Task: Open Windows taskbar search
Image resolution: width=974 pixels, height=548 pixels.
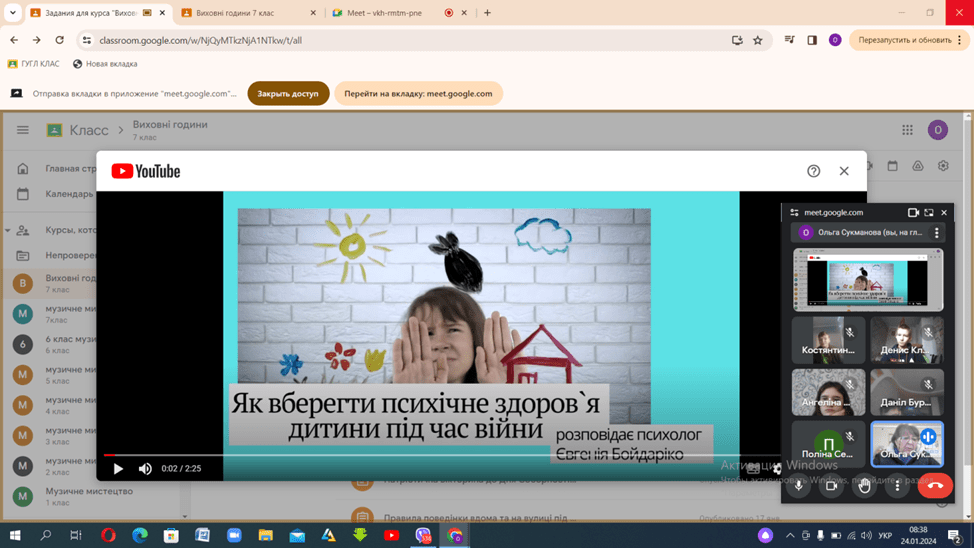Action: point(45,535)
